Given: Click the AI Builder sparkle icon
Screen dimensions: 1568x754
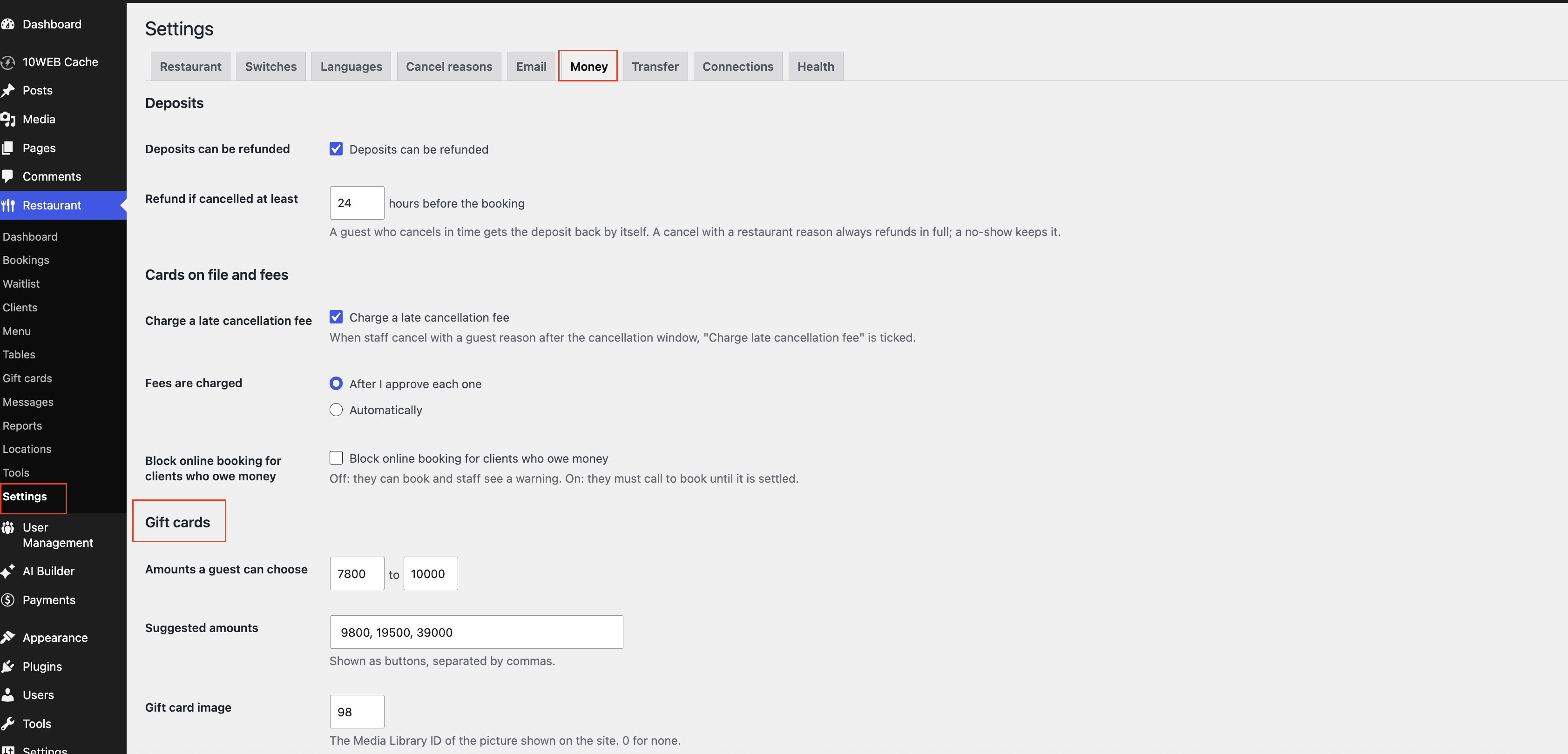Looking at the screenshot, I should 8,572.
